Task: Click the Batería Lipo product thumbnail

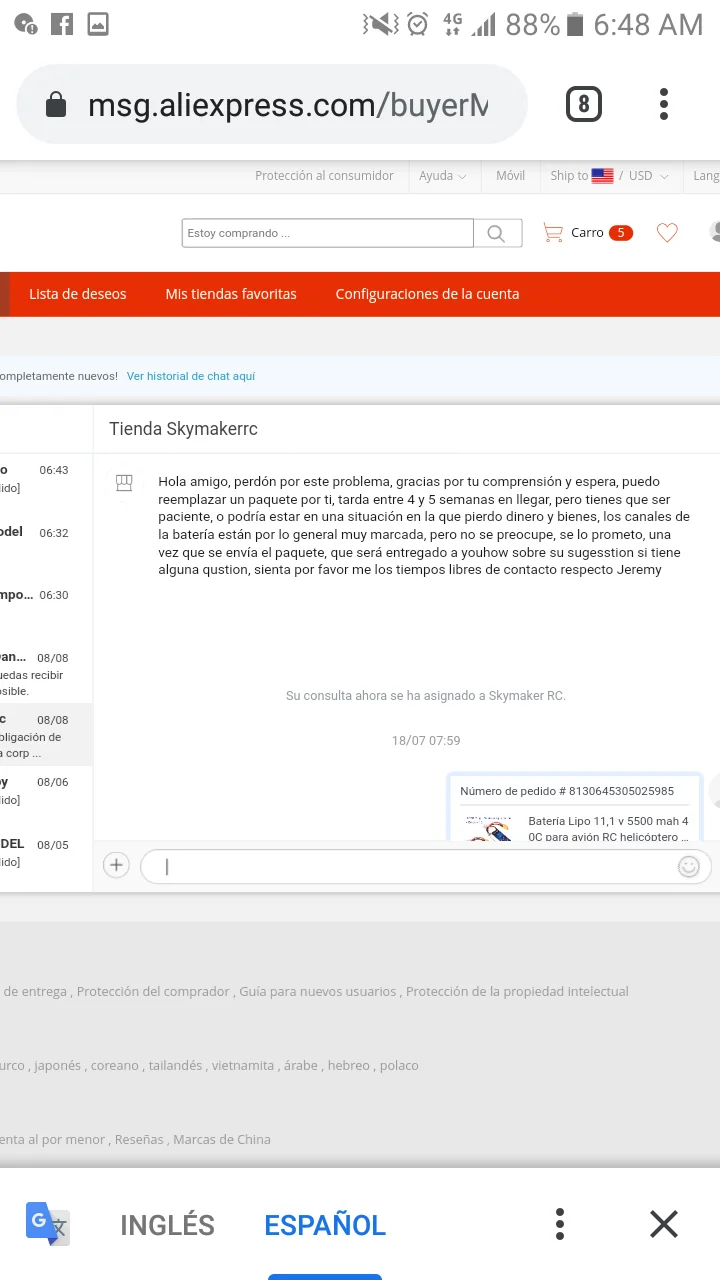Action: point(488,828)
